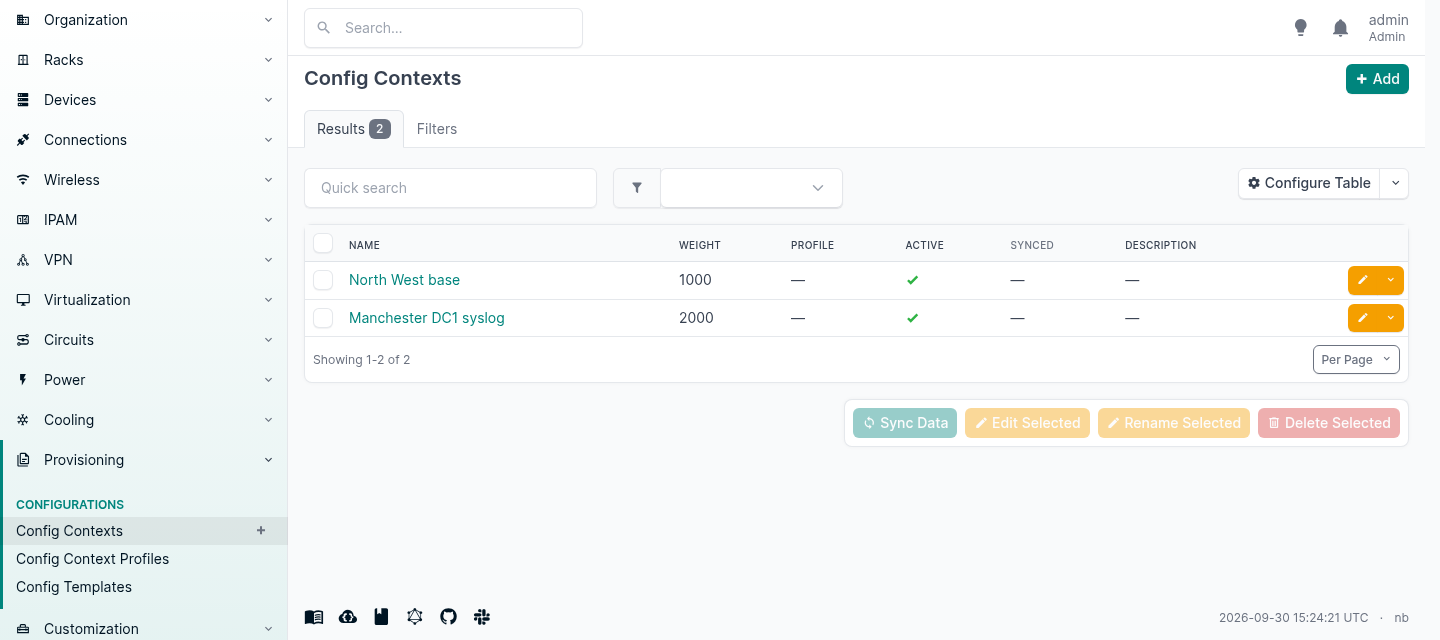Click the pencil edit icon for North West base
This screenshot has height=640, width=1440.
click(1363, 280)
